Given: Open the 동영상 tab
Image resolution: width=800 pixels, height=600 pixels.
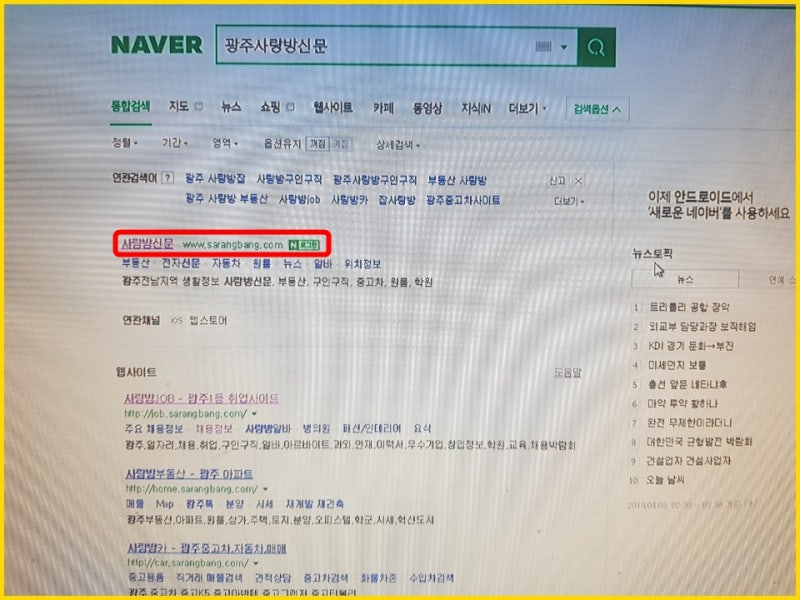Looking at the screenshot, I should [x=427, y=108].
